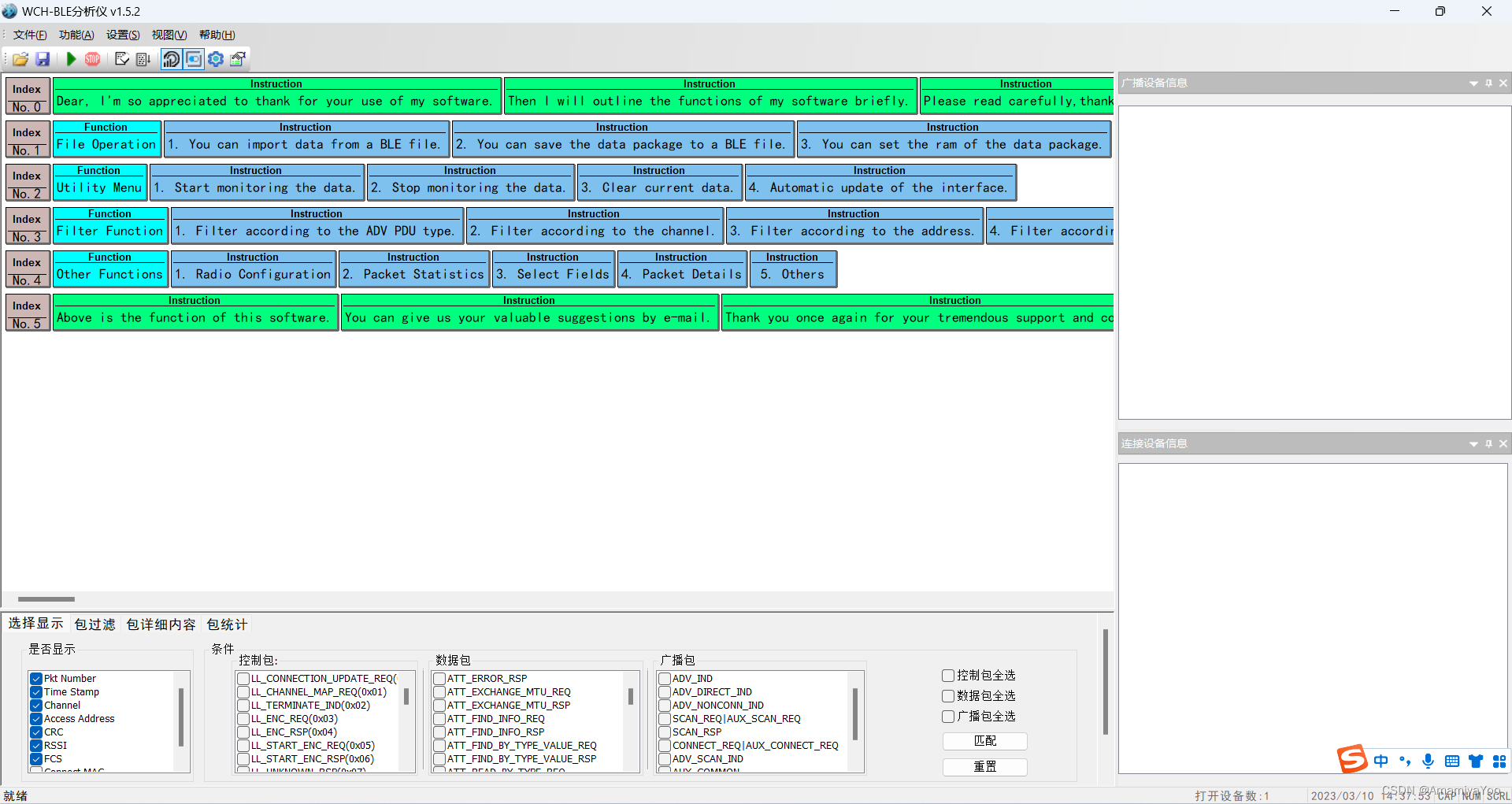The image size is (1512, 804).
Task: Stop monitoring using the red STOP icon
Action: pos(92,59)
